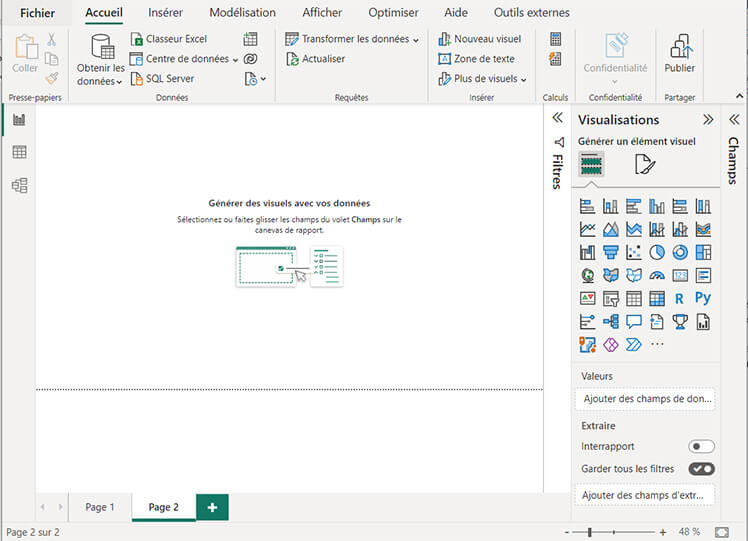Click the zoom slider handle

click(590, 532)
